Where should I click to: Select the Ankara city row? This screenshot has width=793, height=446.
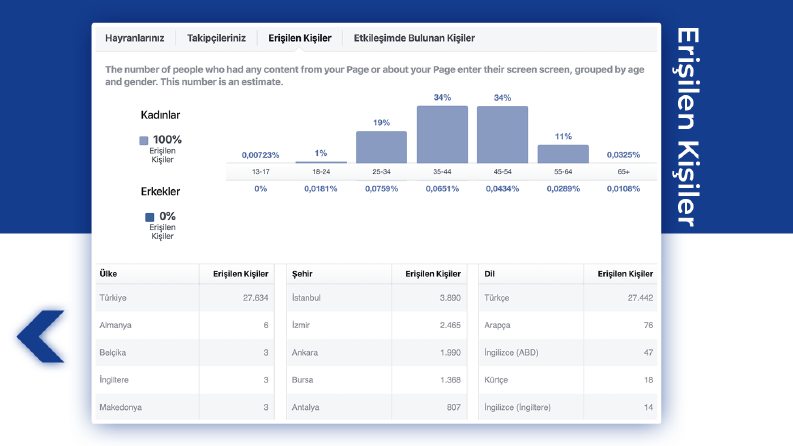pyautogui.click(x=377, y=352)
